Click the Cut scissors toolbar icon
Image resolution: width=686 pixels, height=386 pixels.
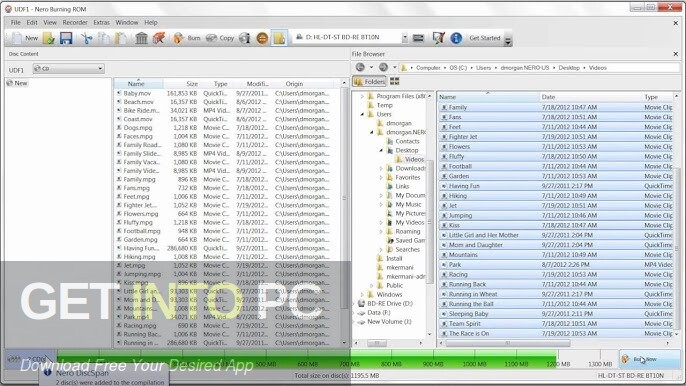coord(87,38)
